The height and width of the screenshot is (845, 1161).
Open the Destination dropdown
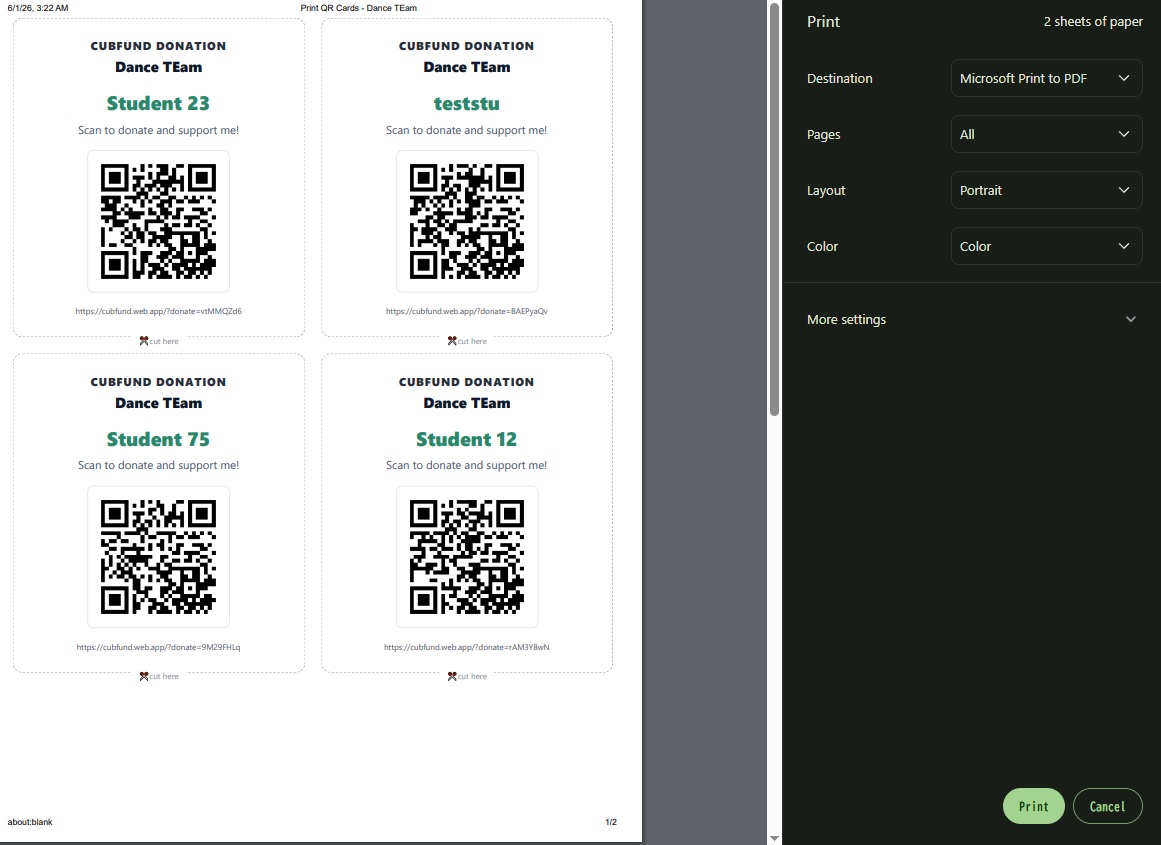(1045, 78)
